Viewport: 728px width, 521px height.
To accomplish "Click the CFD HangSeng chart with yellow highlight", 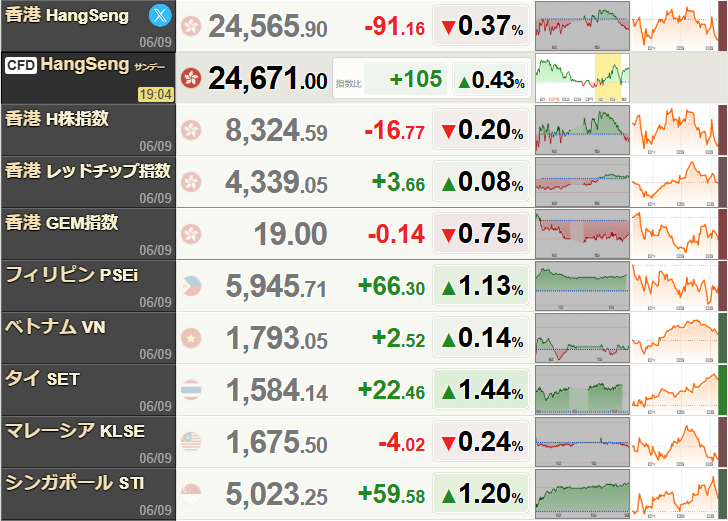I will coord(582,78).
